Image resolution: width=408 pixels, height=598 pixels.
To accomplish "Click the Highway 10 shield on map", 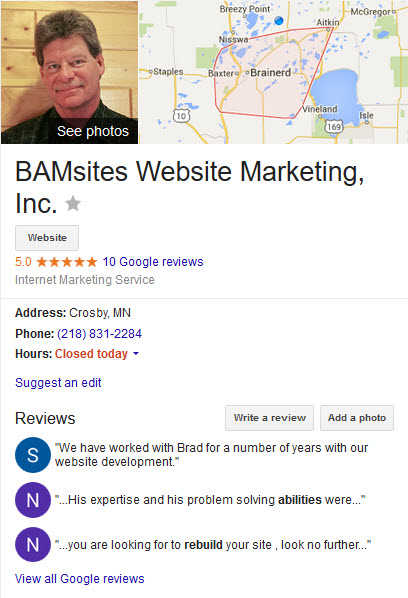I will pos(181,116).
